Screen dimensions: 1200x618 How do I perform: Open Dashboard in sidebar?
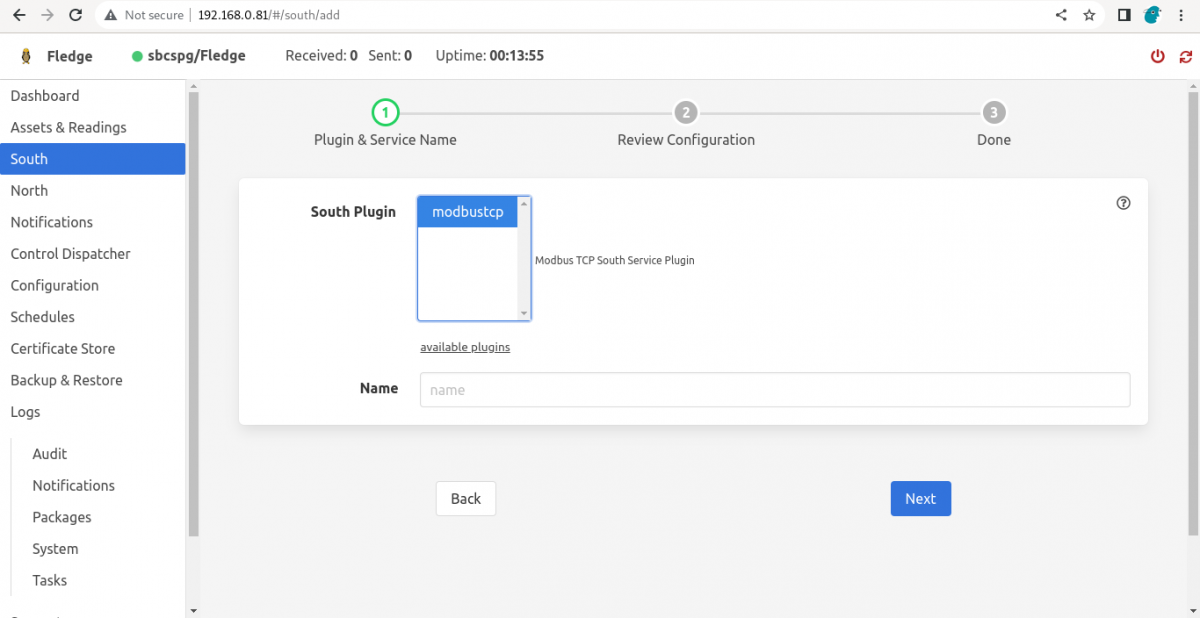pos(45,96)
